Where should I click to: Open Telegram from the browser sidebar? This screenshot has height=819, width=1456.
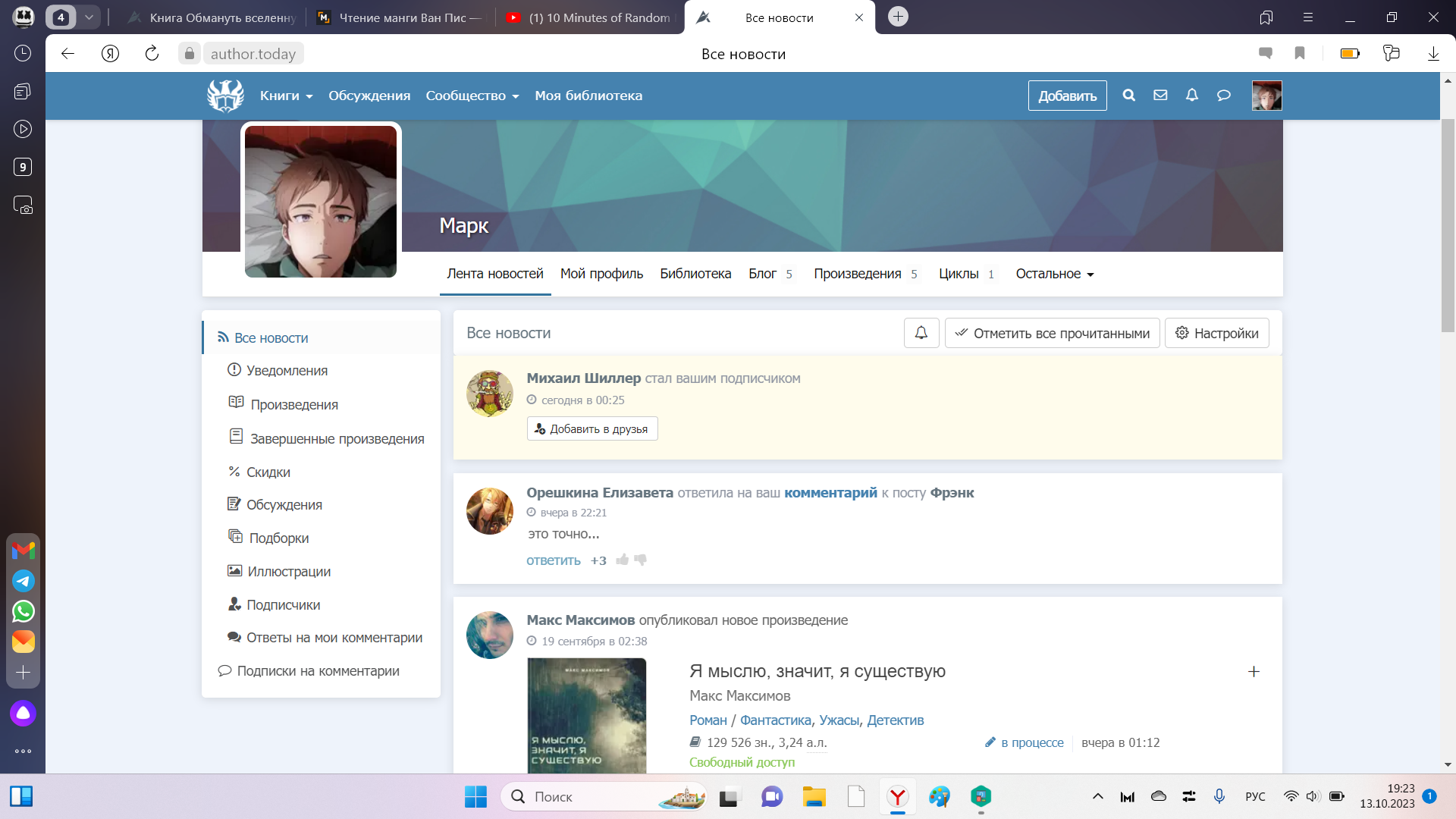pyautogui.click(x=23, y=581)
